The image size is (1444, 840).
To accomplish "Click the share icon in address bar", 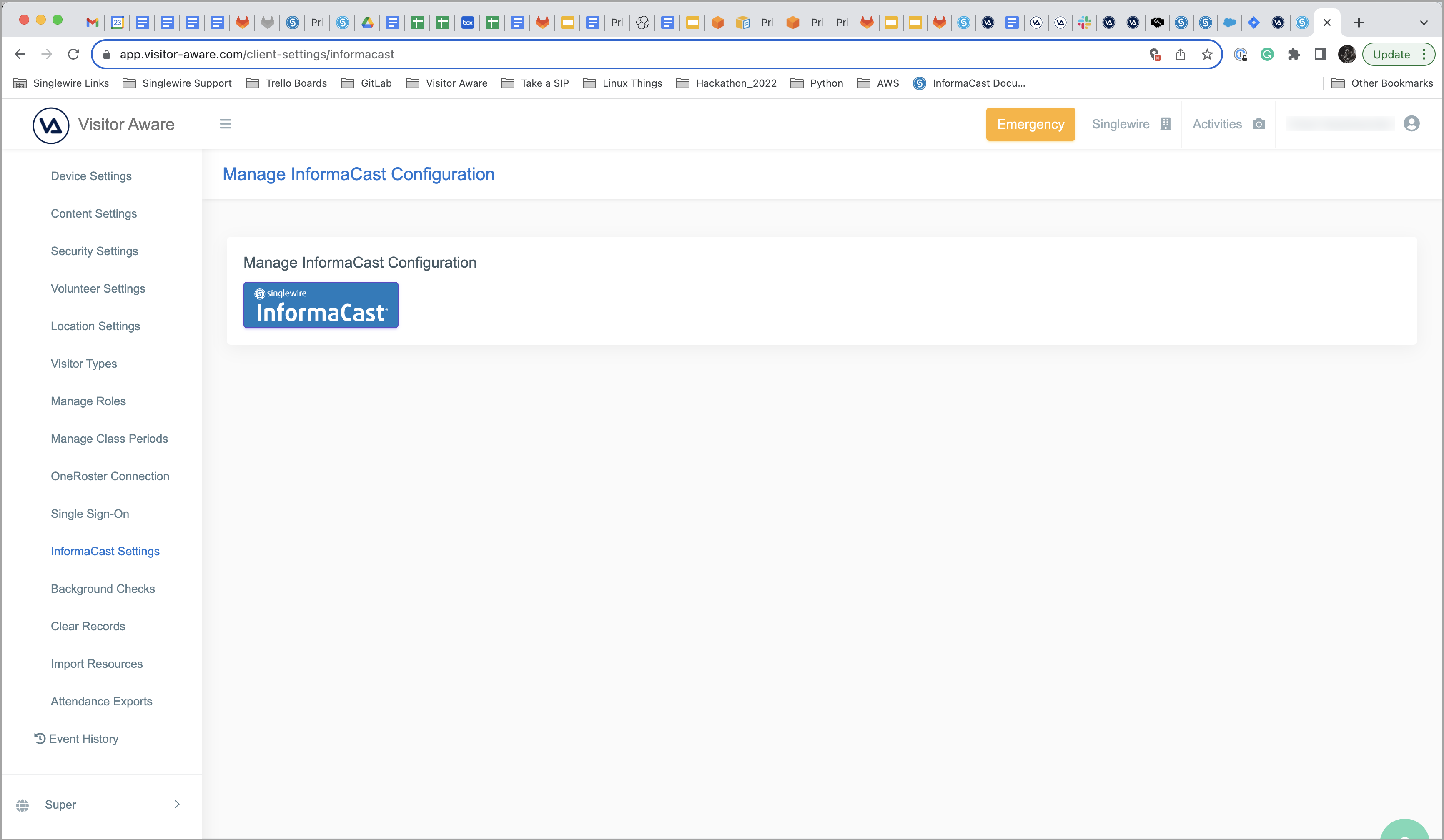I will pos(1181,55).
